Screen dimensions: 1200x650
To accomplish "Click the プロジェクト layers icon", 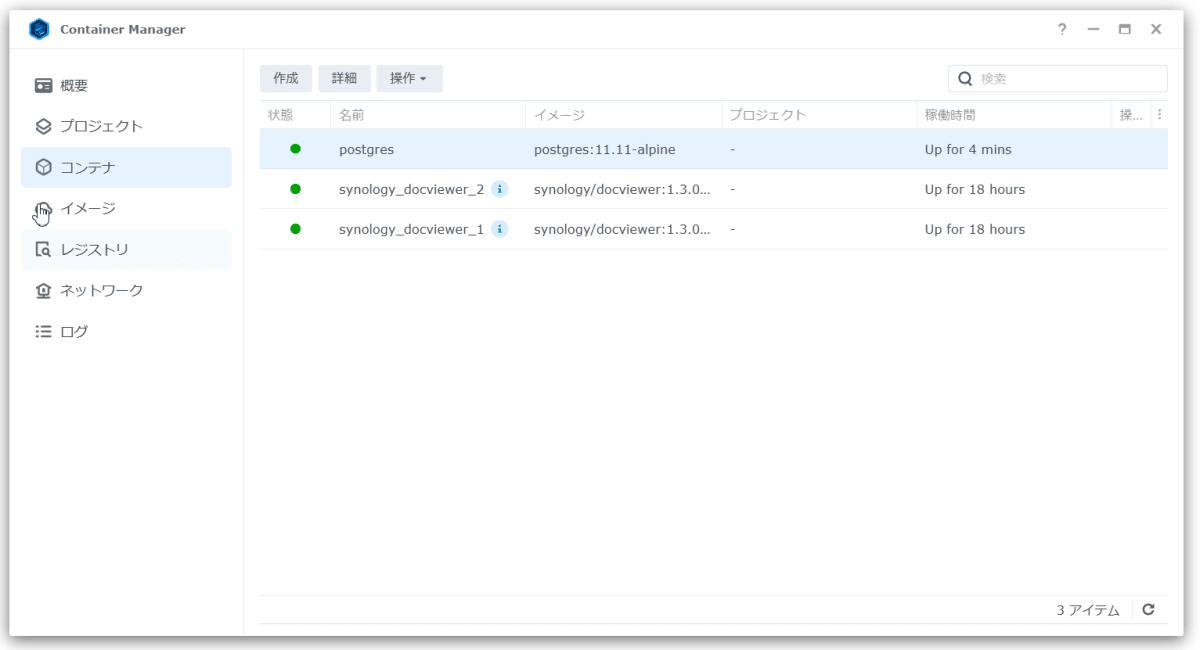I will pyautogui.click(x=43, y=127).
